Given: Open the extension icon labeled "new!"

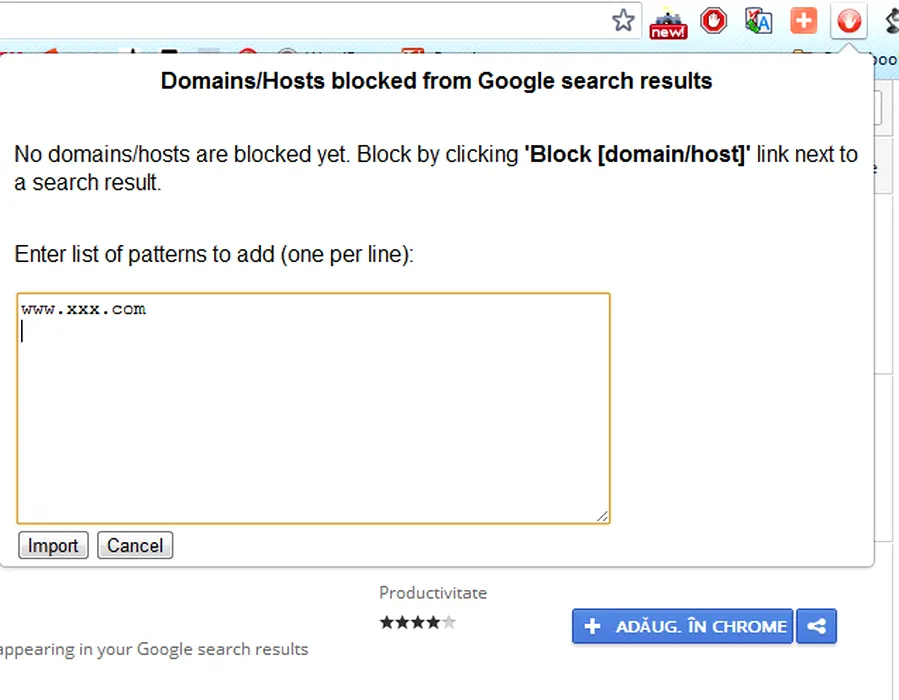Looking at the screenshot, I should point(668,22).
